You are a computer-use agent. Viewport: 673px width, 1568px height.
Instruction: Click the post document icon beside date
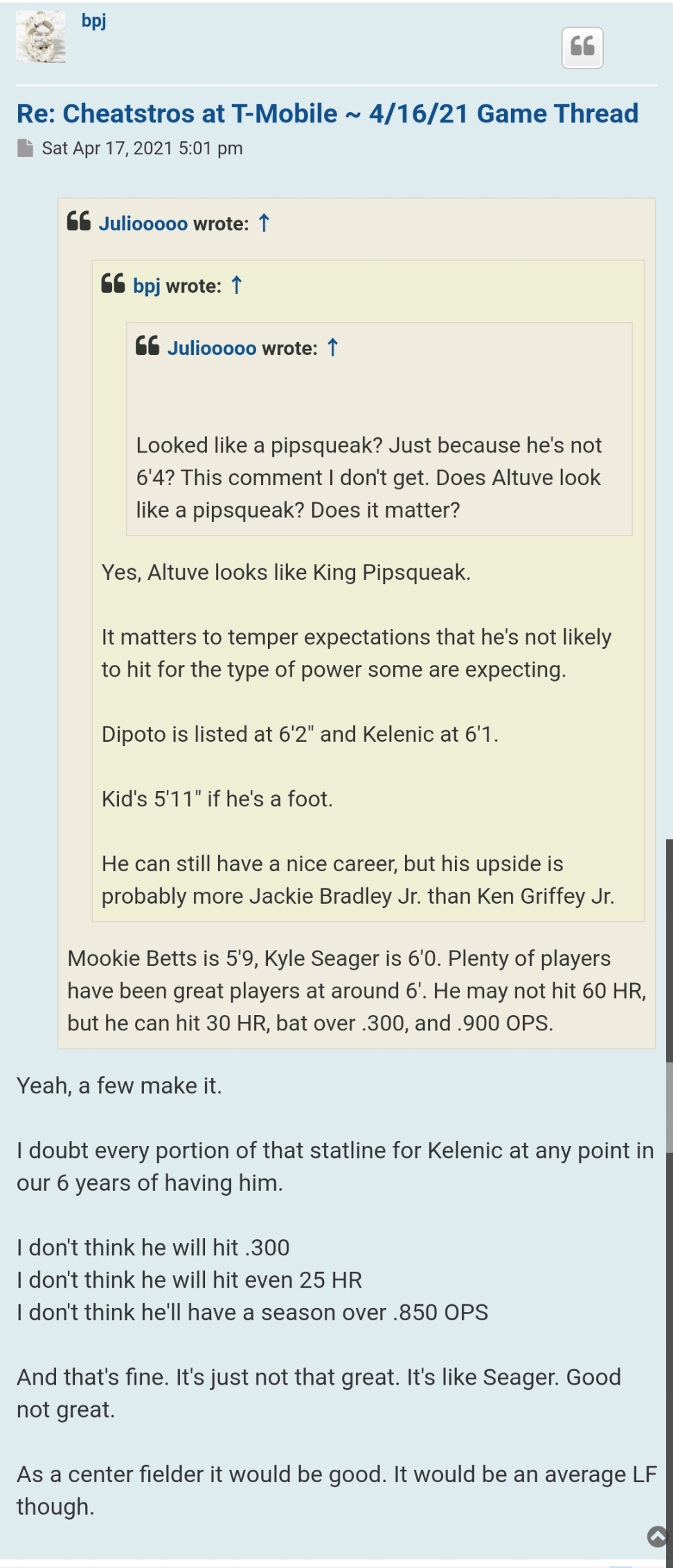click(x=26, y=148)
